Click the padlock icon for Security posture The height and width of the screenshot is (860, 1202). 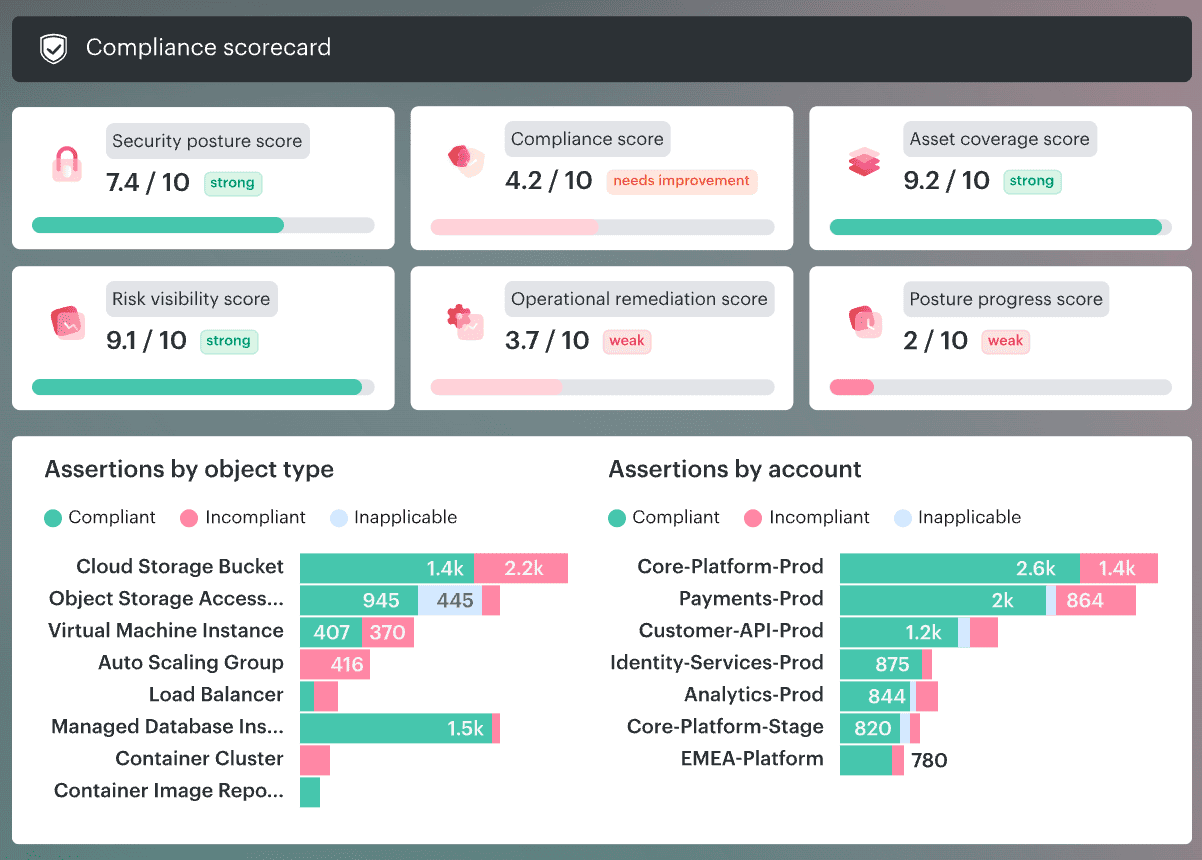[67, 163]
